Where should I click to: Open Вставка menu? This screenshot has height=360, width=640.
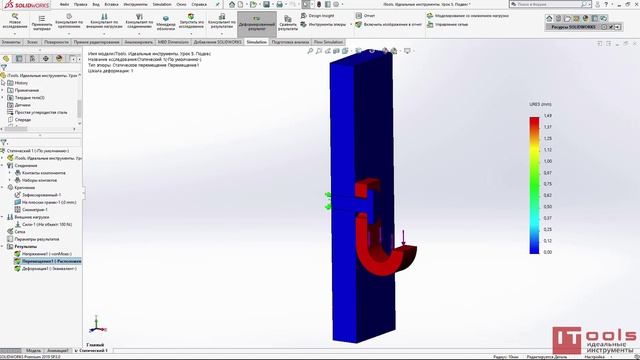click(x=111, y=4)
